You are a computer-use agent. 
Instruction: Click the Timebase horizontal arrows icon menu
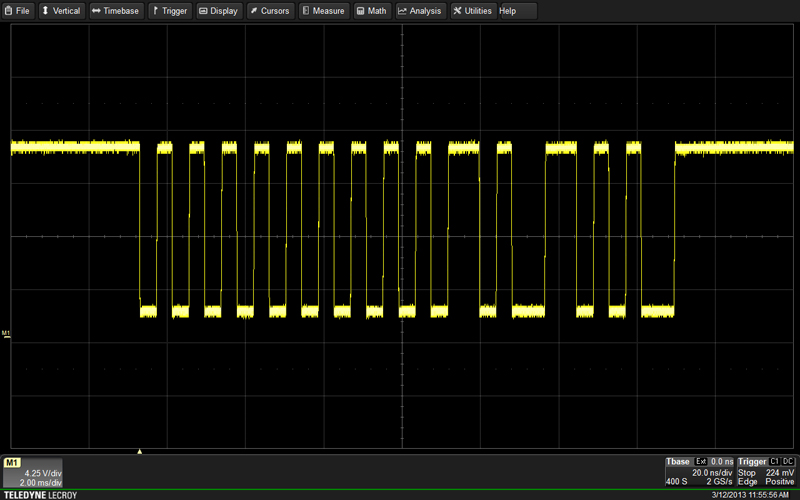click(x=115, y=11)
